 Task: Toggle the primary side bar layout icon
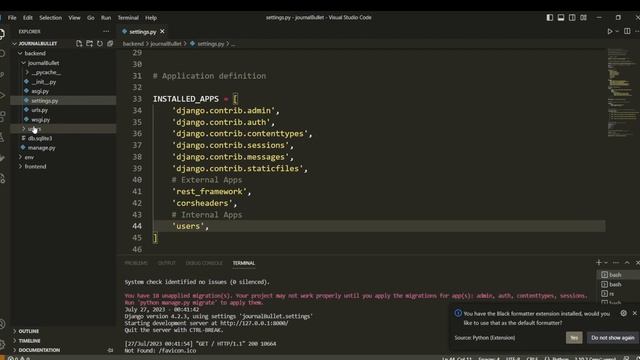click(x=550, y=18)
